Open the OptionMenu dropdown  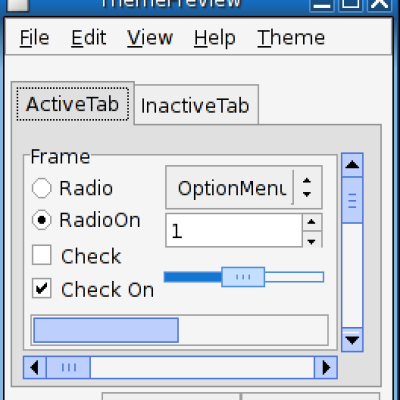pyautogui.click(x=244, y=187)
